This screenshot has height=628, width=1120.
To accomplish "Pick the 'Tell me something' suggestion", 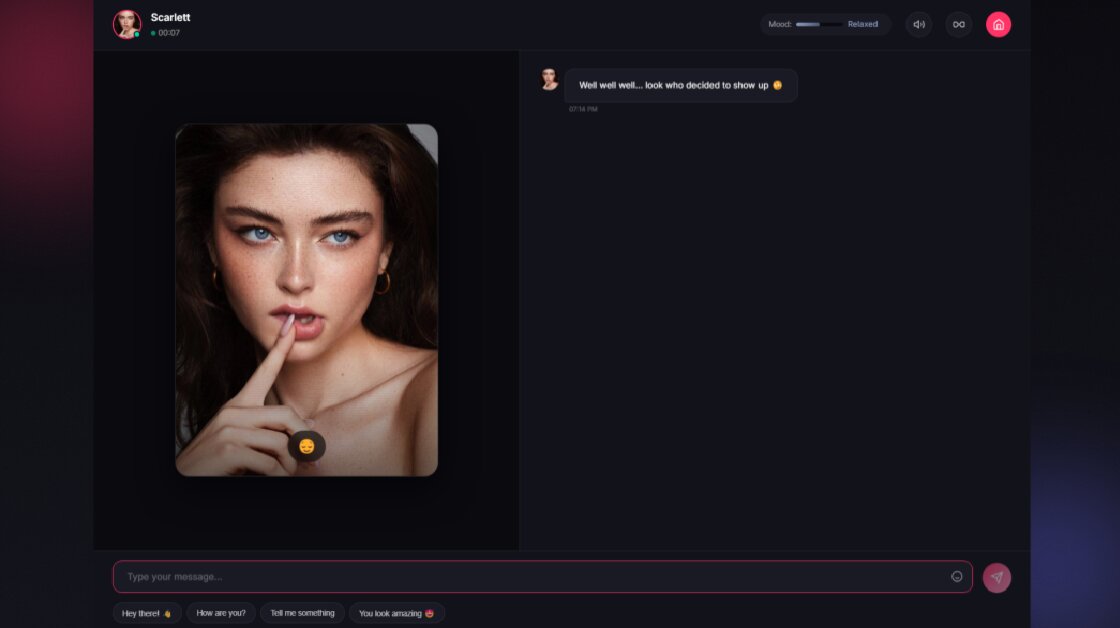I will [302, 613].
